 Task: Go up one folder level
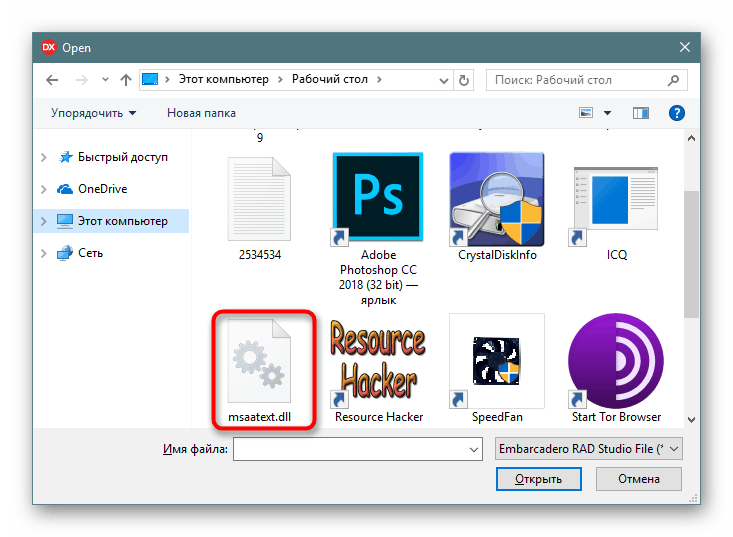[125, 80]
